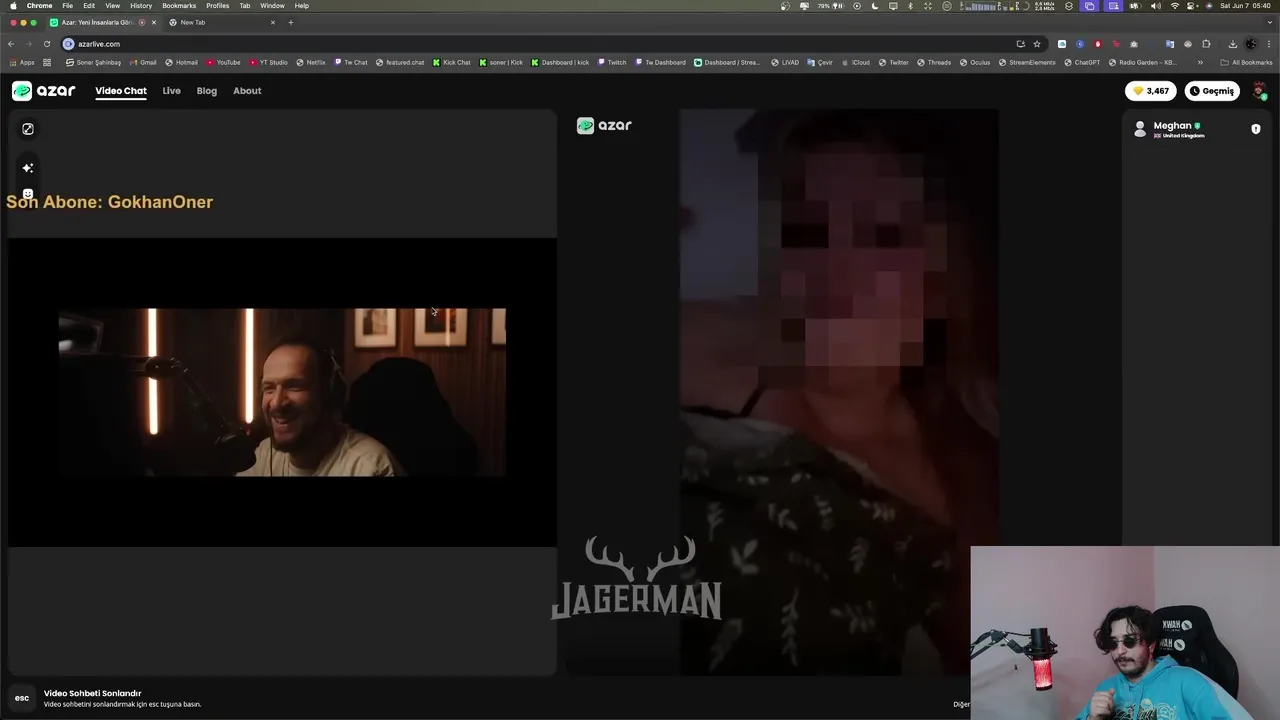Show hidden bookmarks with the overflow chevron
This screenshot has width=1280, height=720.
tap(1200, 62)
